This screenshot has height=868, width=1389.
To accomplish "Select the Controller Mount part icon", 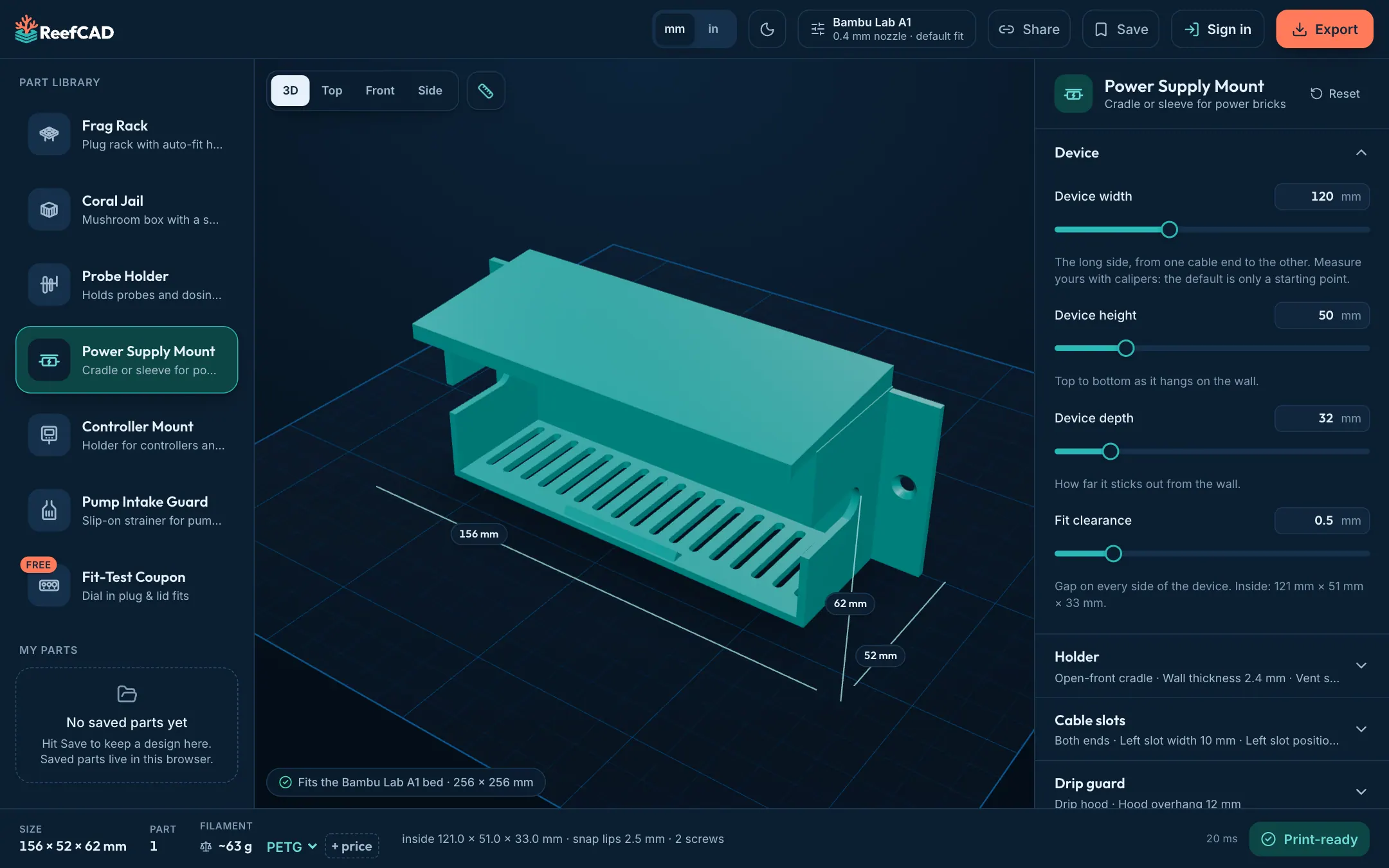I will point(49,435).
